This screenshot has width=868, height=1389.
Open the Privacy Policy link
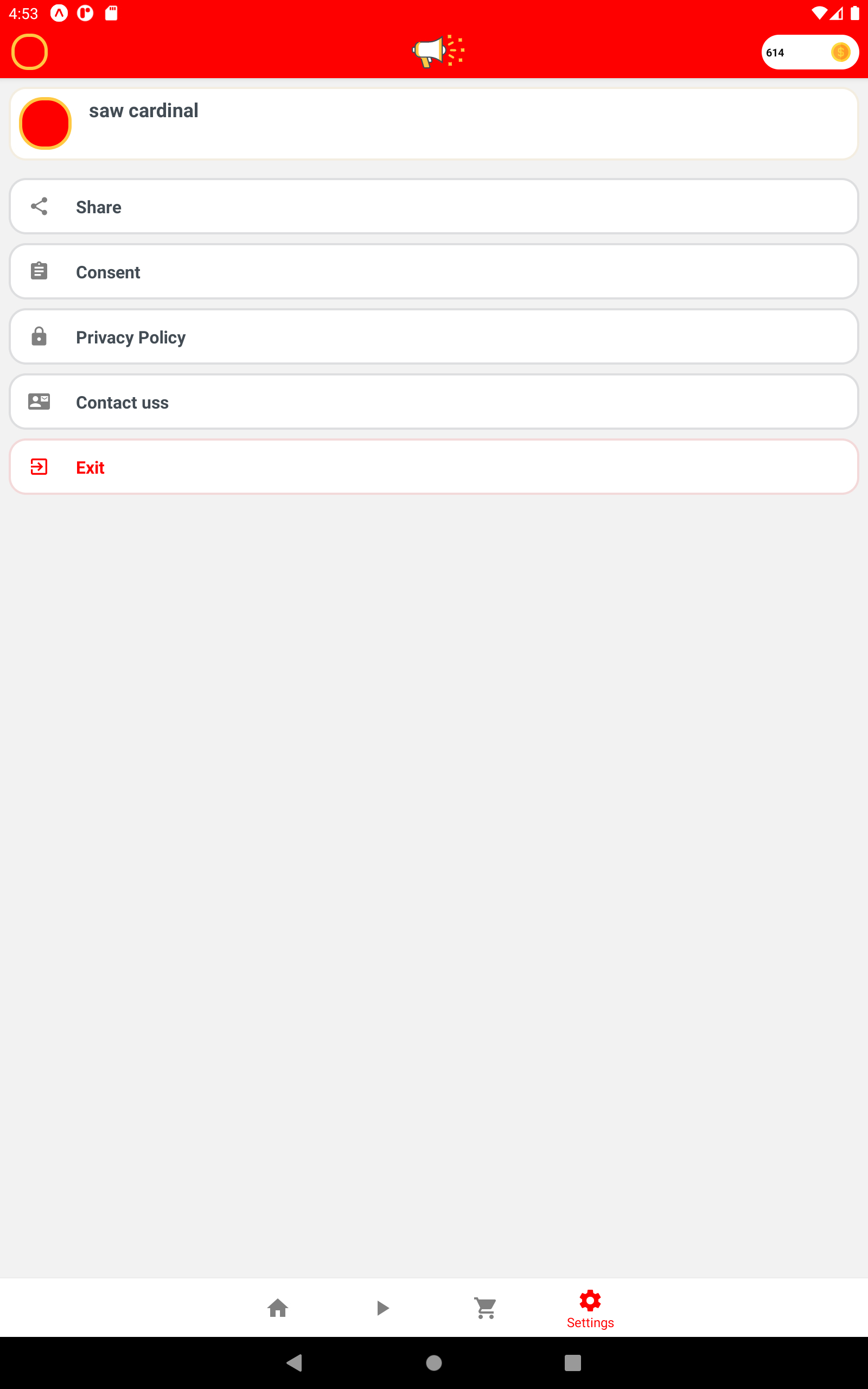[x=434, y=337]
